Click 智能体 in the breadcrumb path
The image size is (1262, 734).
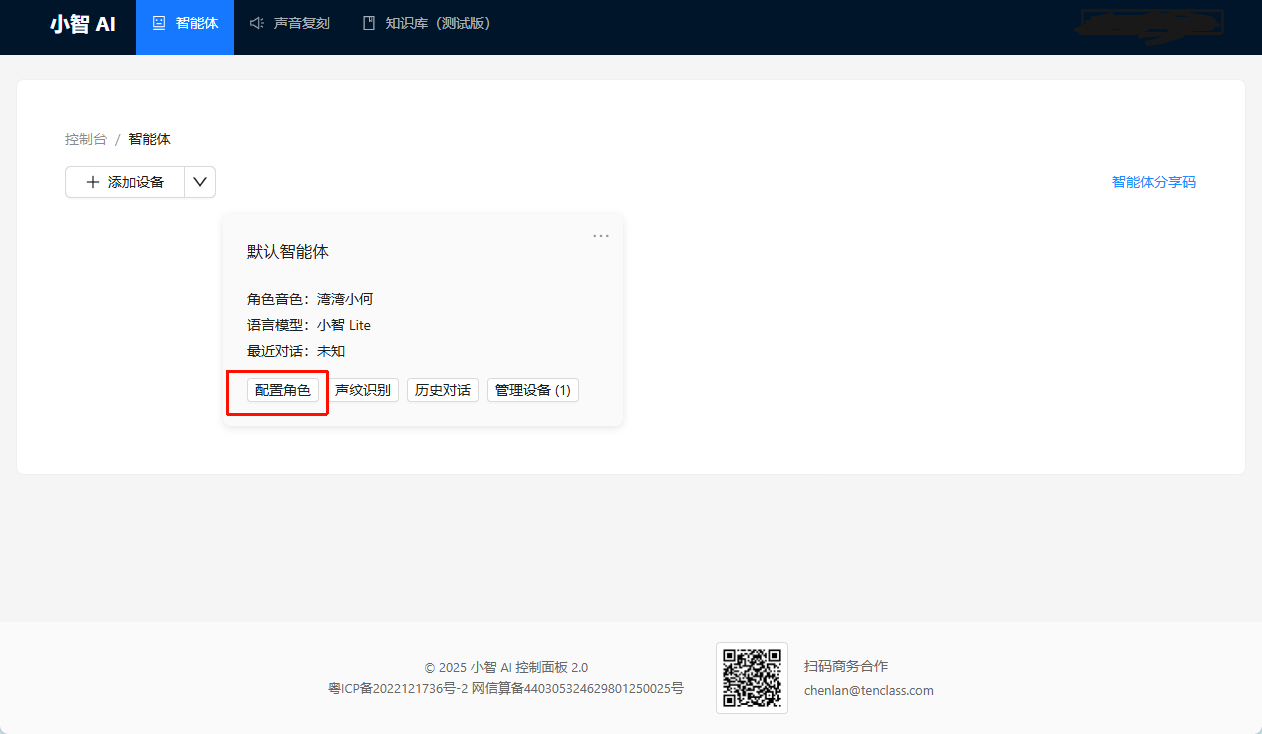[149, 139]
